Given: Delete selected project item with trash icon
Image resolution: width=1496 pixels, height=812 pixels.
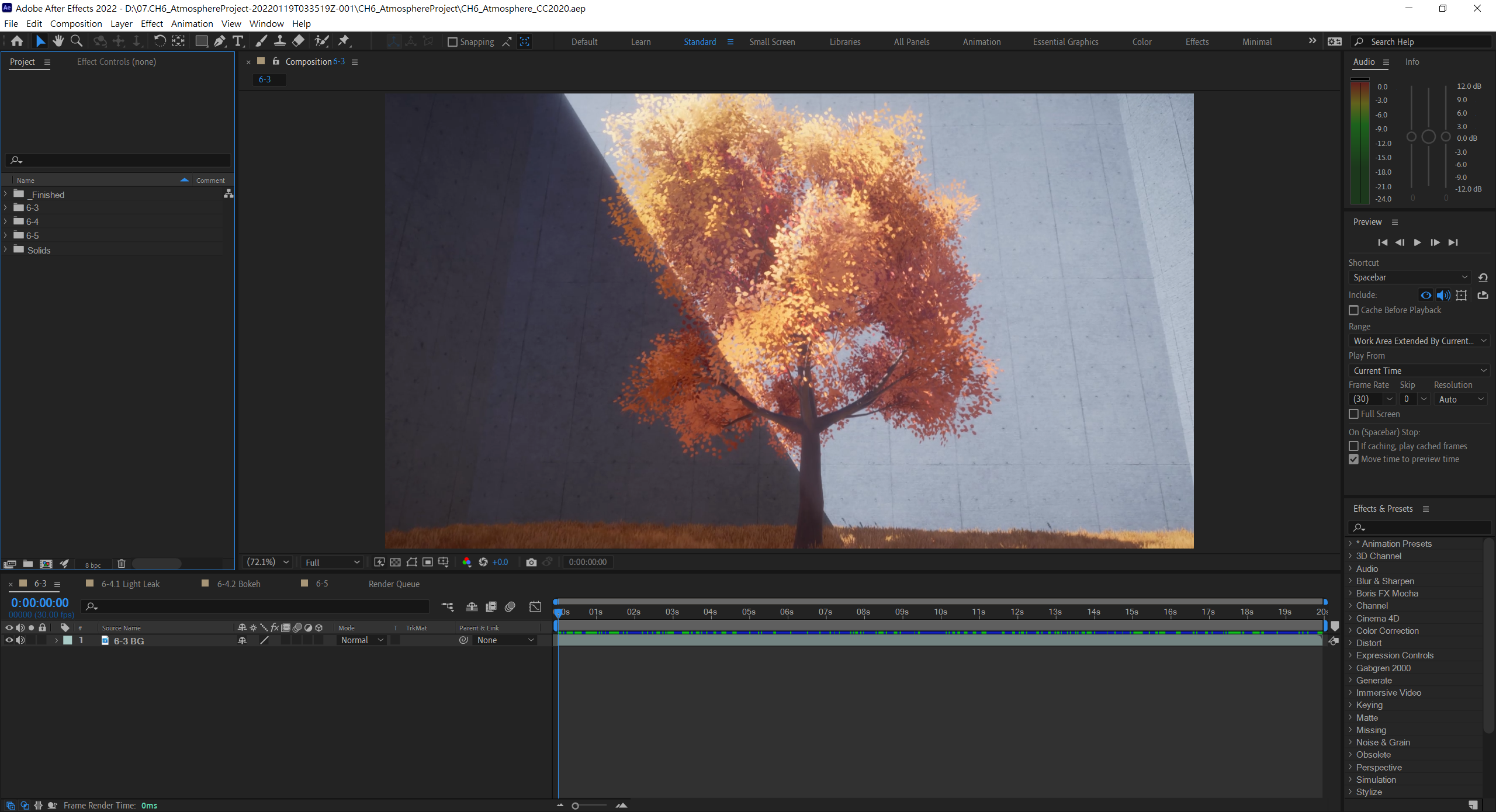Looking at the screenshot, I should tap(122, 564).
